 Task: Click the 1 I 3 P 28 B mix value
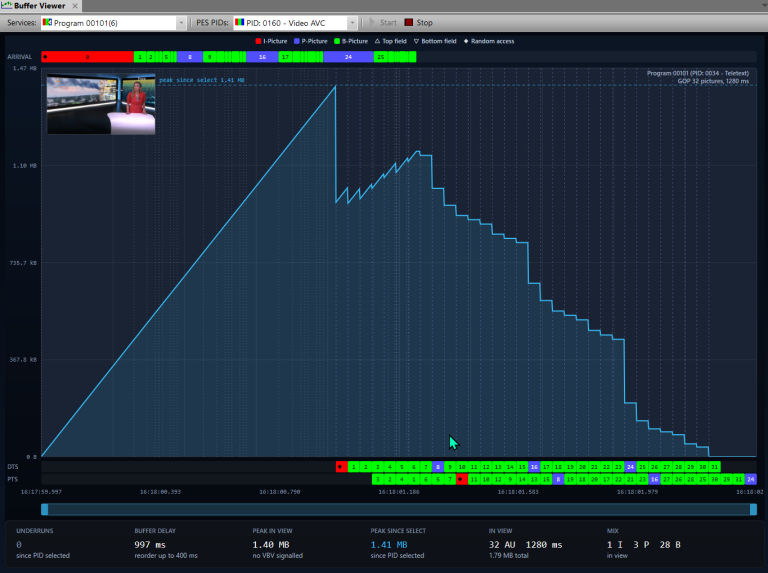tap(644, 545)
